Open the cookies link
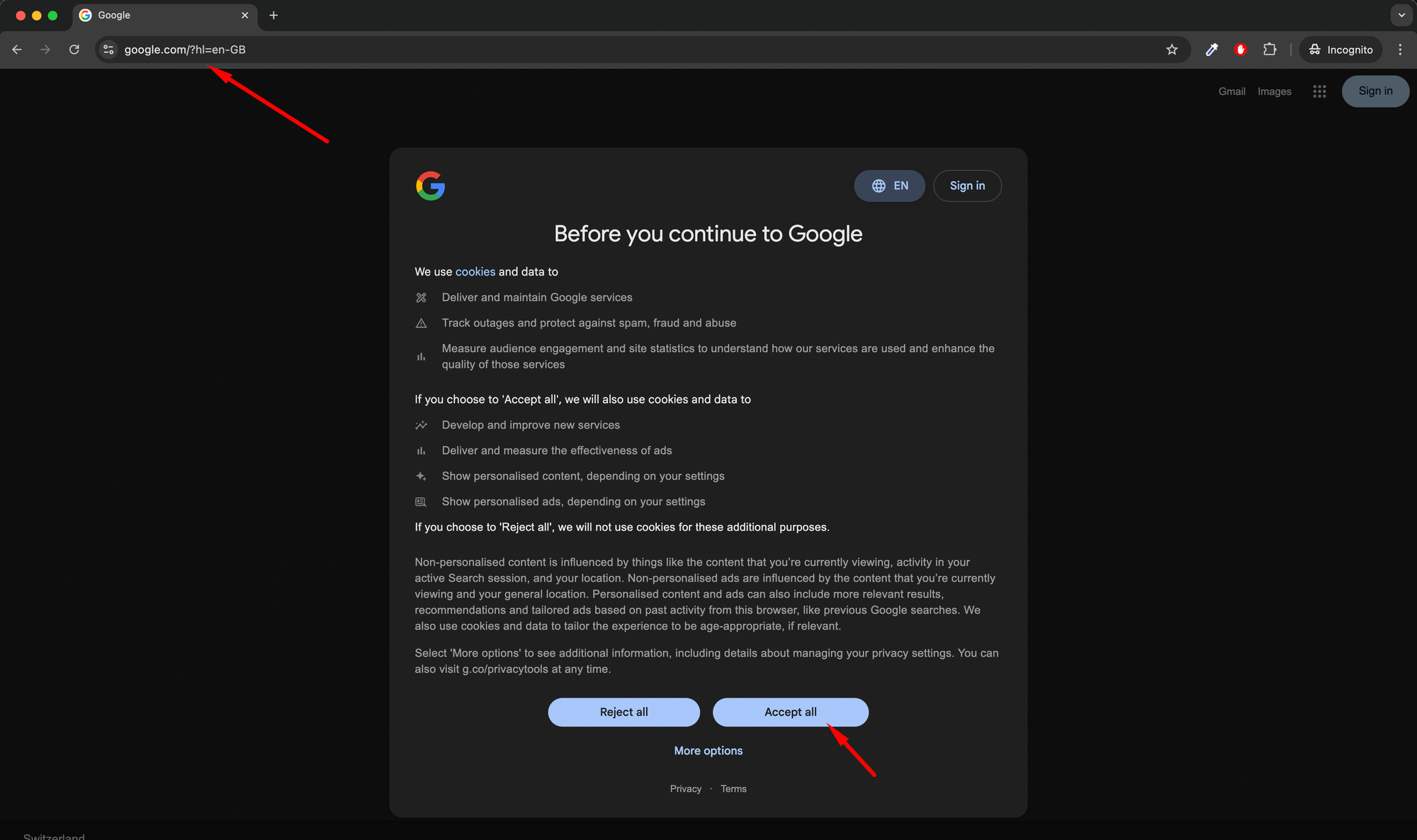 (x=475, y=272)
